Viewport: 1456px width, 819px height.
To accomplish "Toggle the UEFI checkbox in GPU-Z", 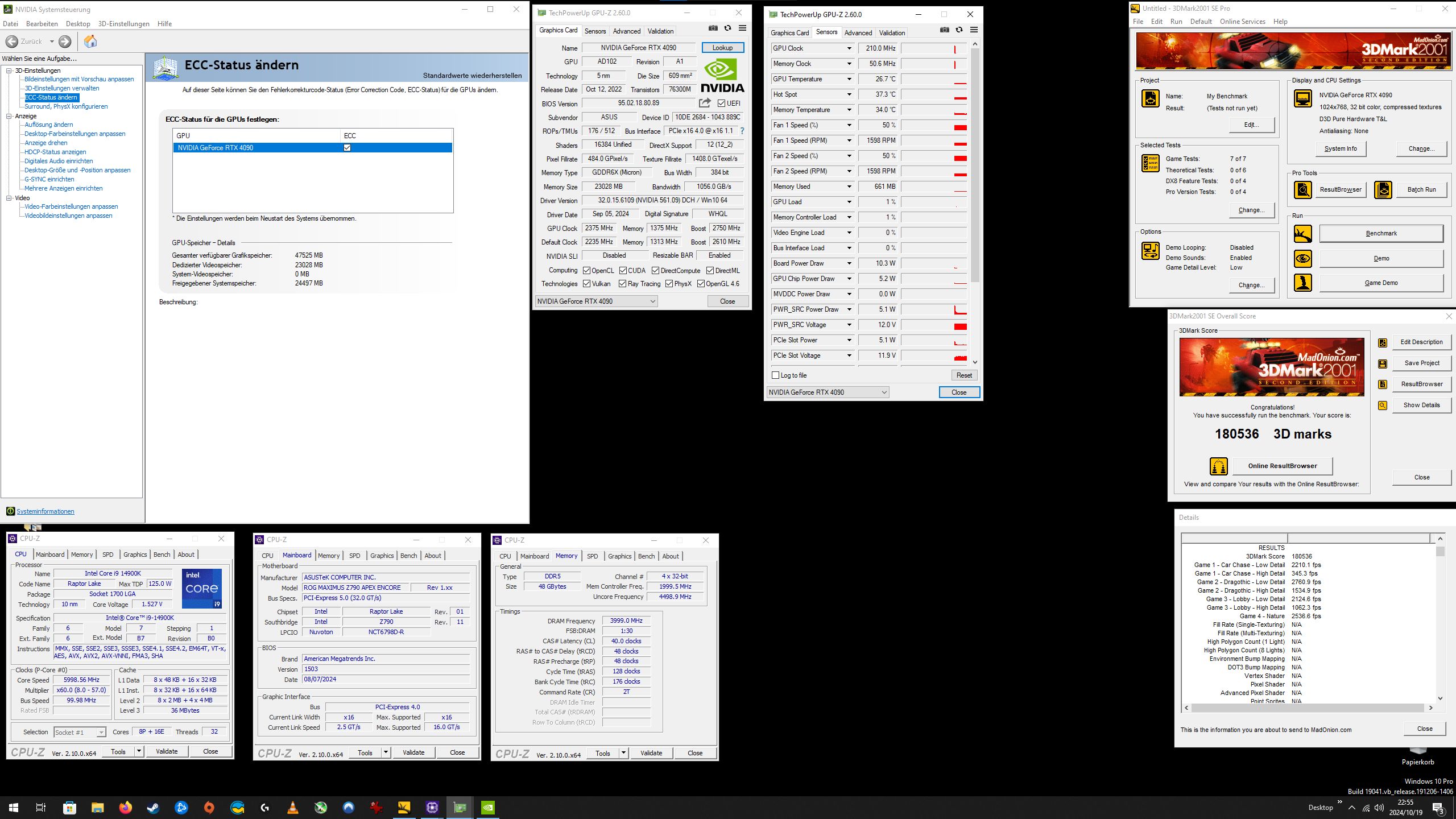I will point(721,104).
